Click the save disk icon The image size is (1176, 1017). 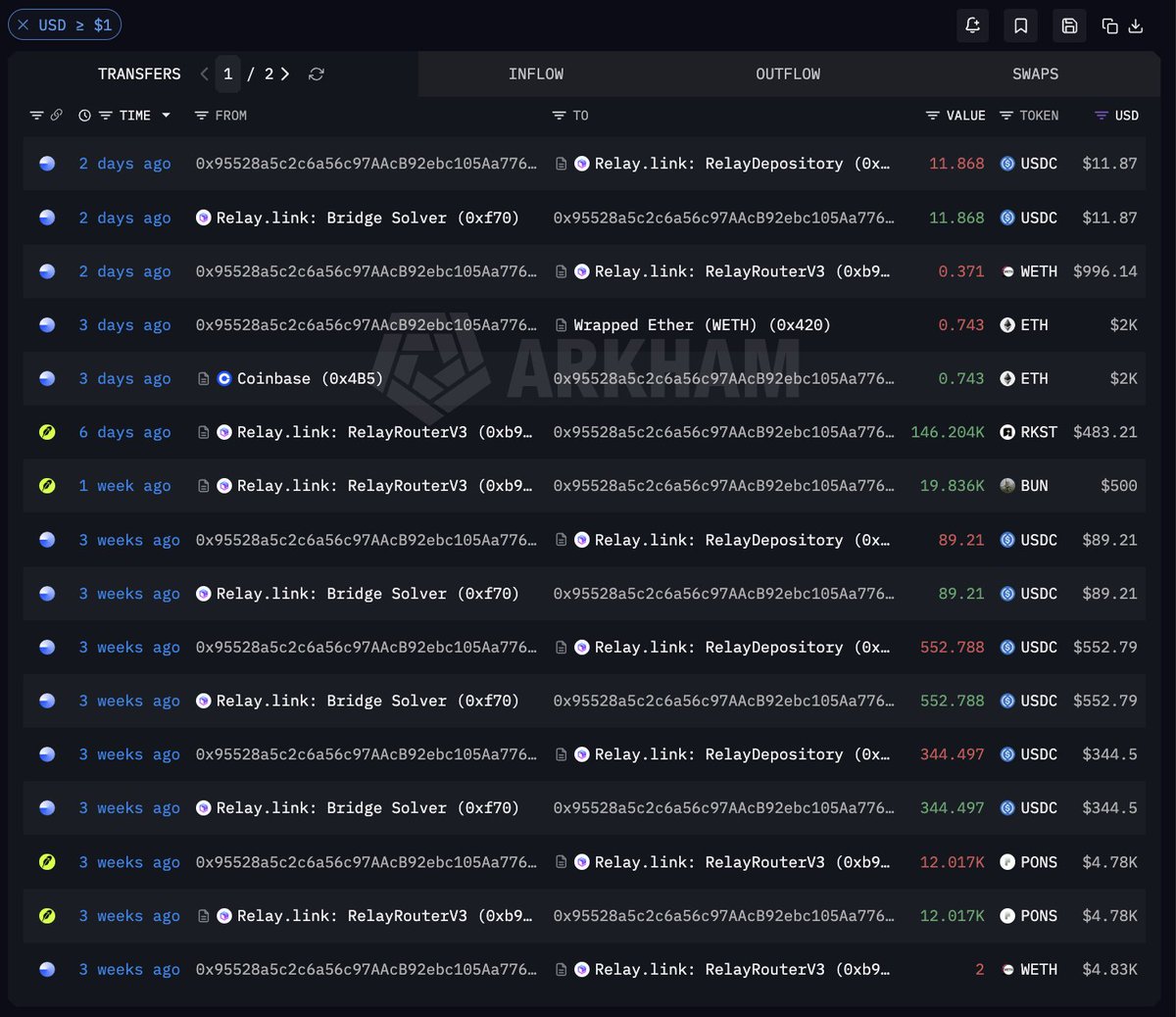(1069, 25)
